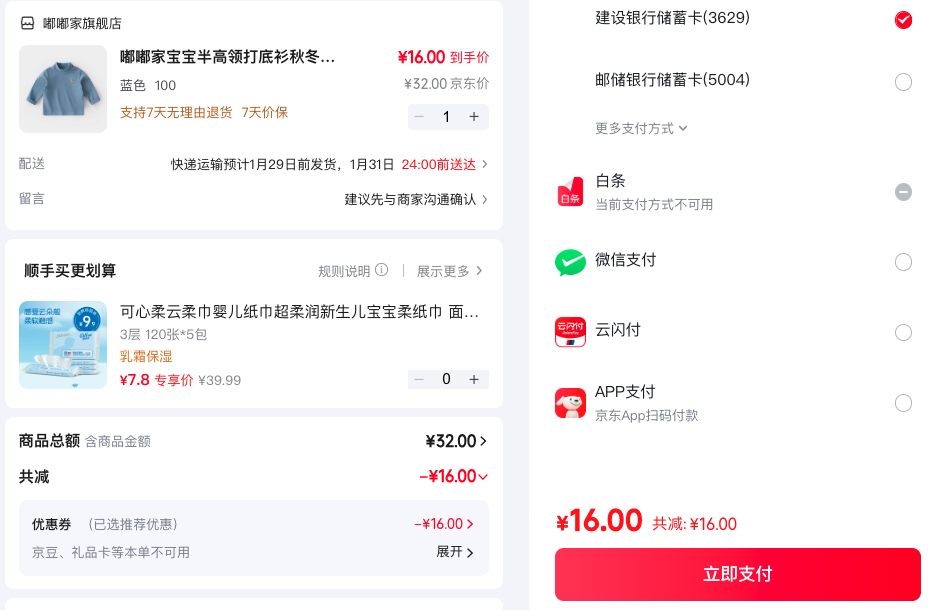Expand 京豆、礼品卡 section via 展开
Screen dimensions: 928x610
[455, 552]
